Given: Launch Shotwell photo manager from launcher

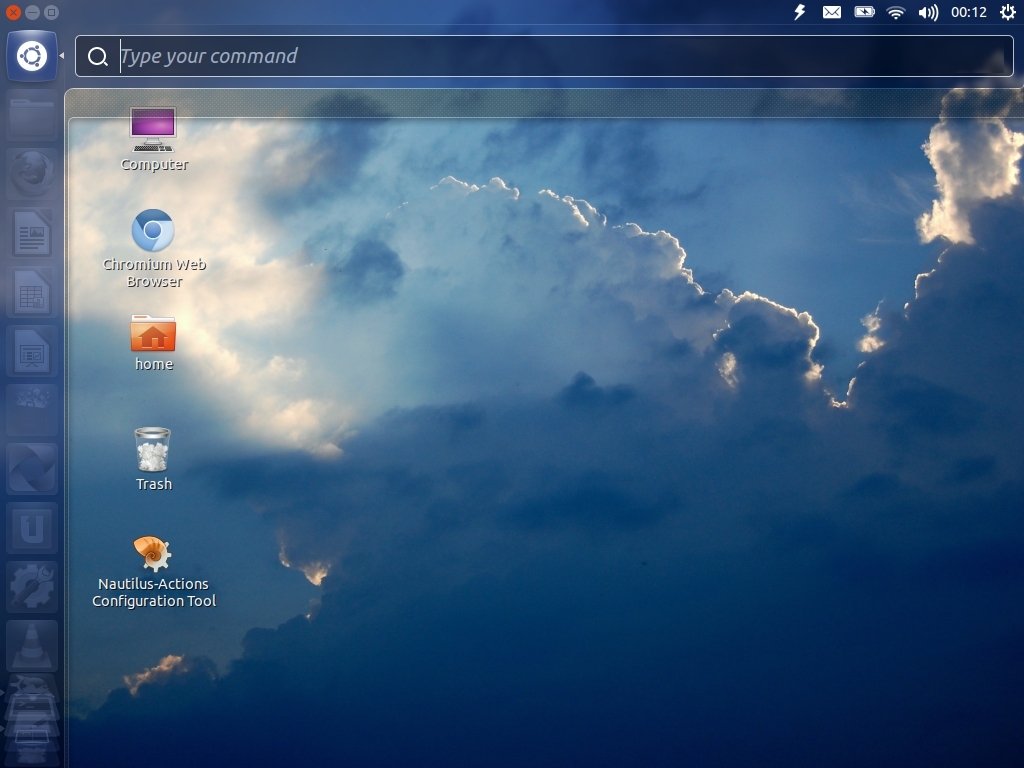Looking at the screenshot, I should 32,468.
